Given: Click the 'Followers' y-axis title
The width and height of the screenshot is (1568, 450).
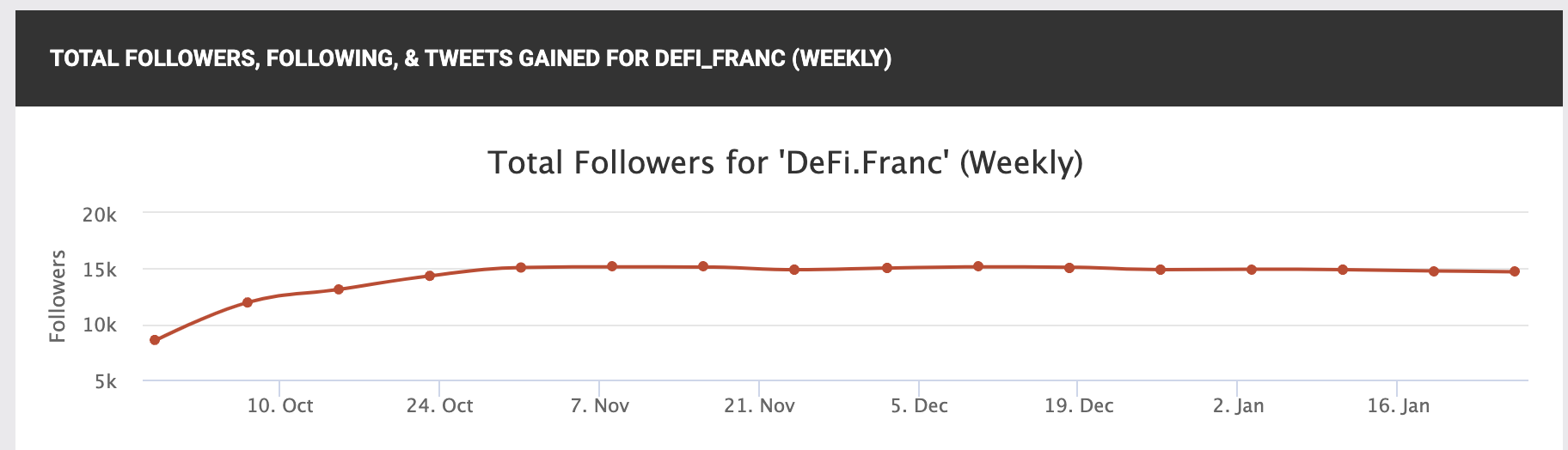Looking at the screenshot, I should pyautogui.click(x=58, y=296).
